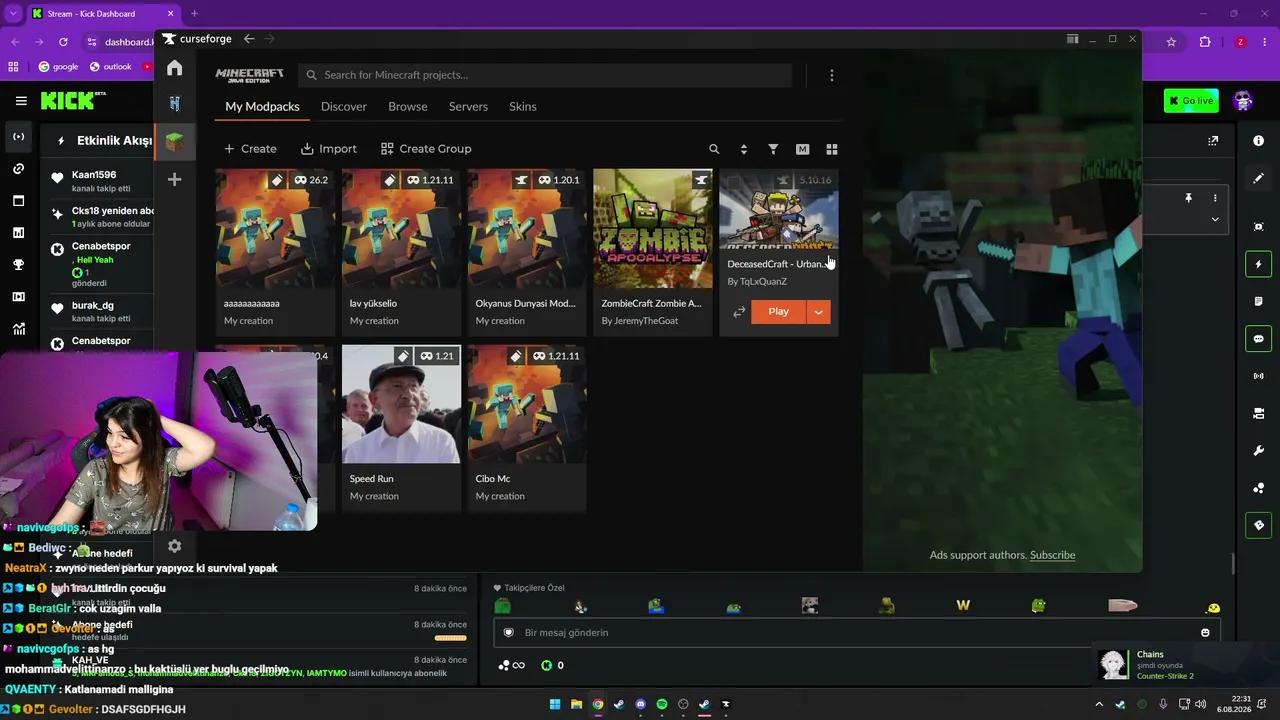Open the three-dot options menu in CurseForge

tap(831, 75)
